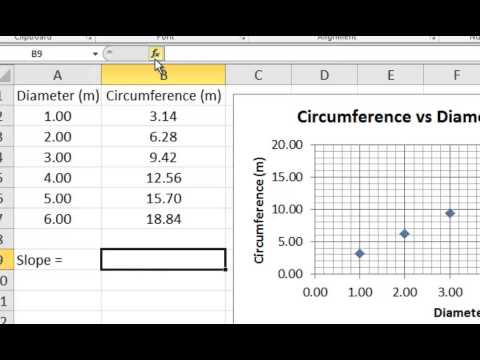Screen dimensions: 480x360
Task: Select cell with circumference 3.14
Action: [x=163, y=116]
